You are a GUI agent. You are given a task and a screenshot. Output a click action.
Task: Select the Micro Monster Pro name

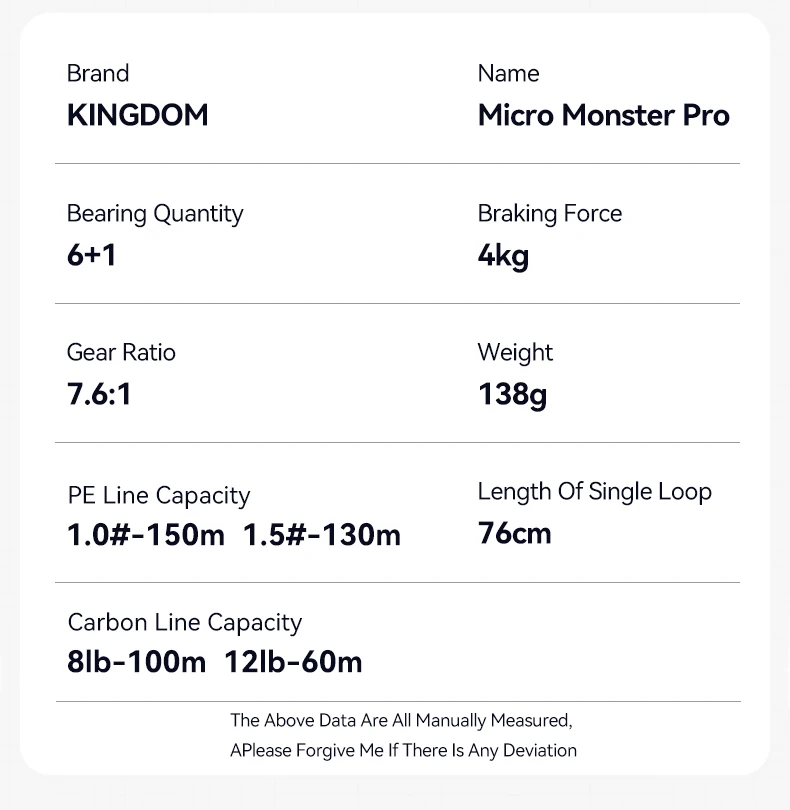click(603, 115)
